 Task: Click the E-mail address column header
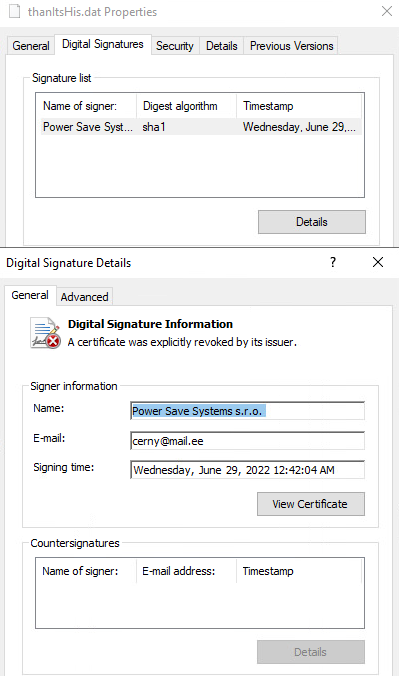(186, 571)
